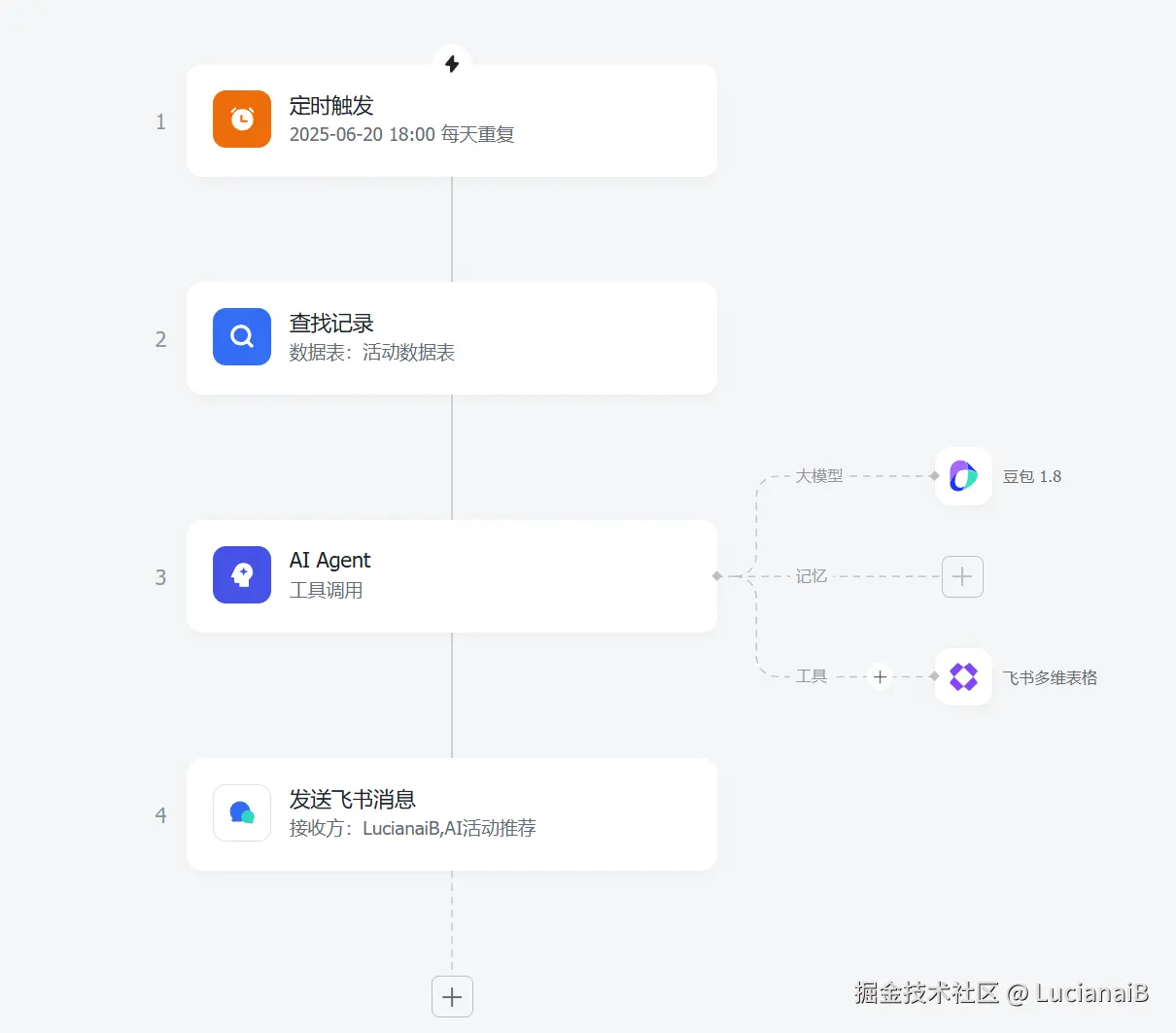Click the 豆包 1.8 model label
Screen dimensions: 1176x1033
click(x=1032, y=476)
